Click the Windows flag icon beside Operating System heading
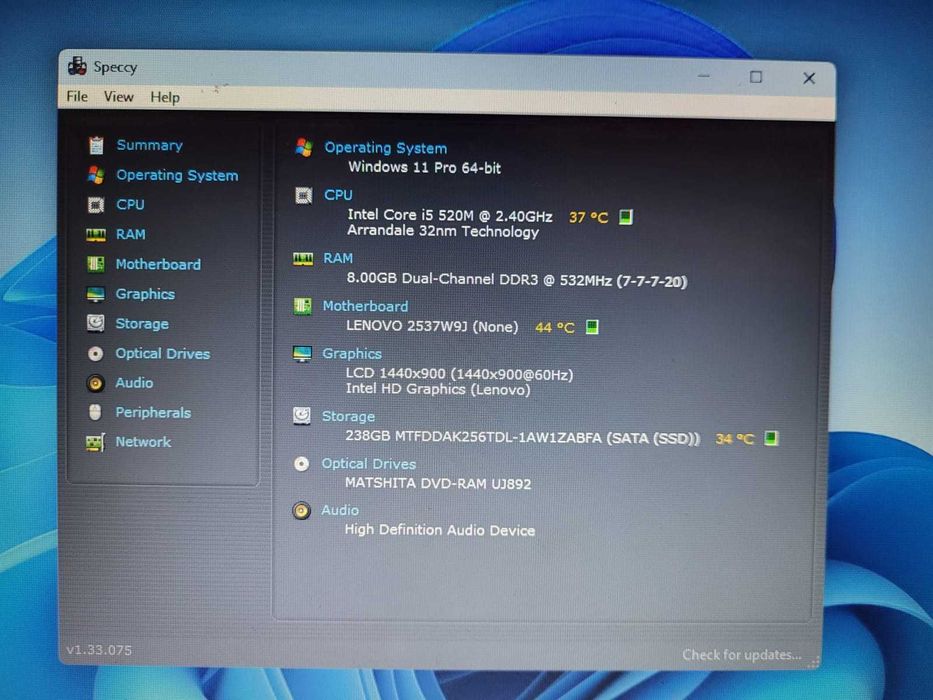 pos(304,147)
